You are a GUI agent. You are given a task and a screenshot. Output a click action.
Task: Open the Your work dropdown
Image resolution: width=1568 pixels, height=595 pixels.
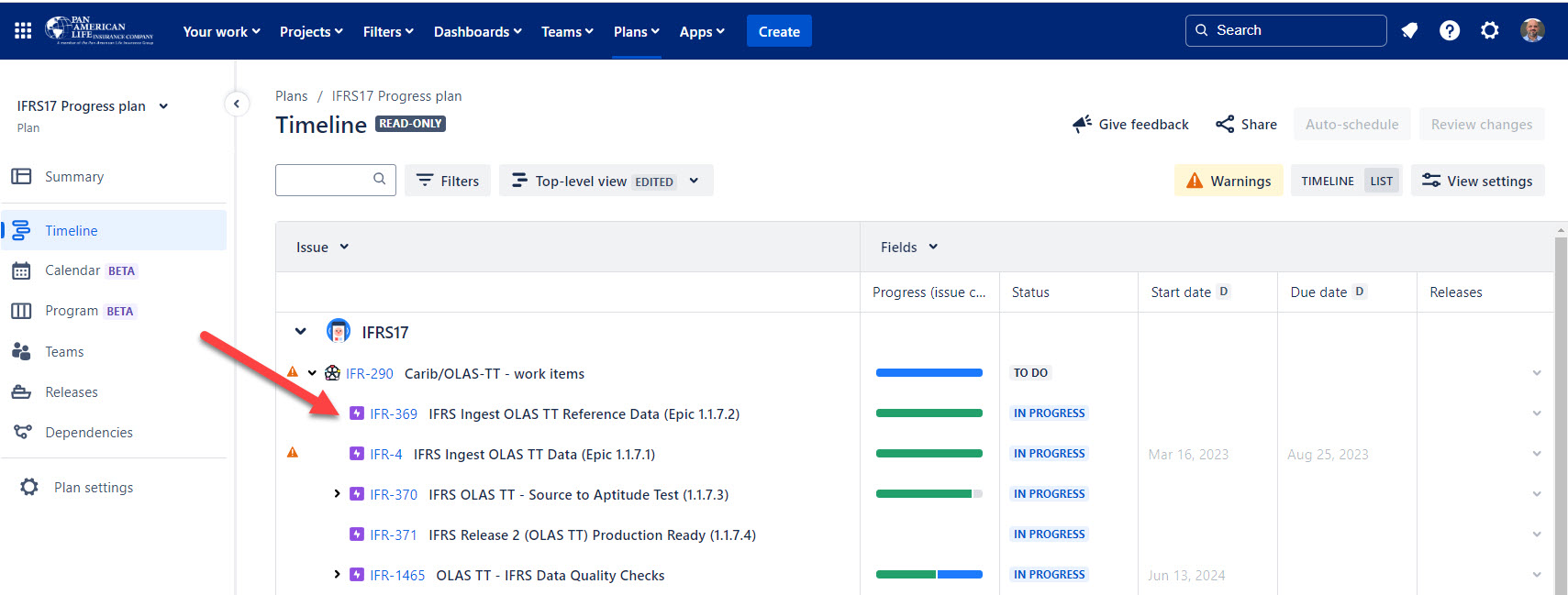[x=222, y=32]
